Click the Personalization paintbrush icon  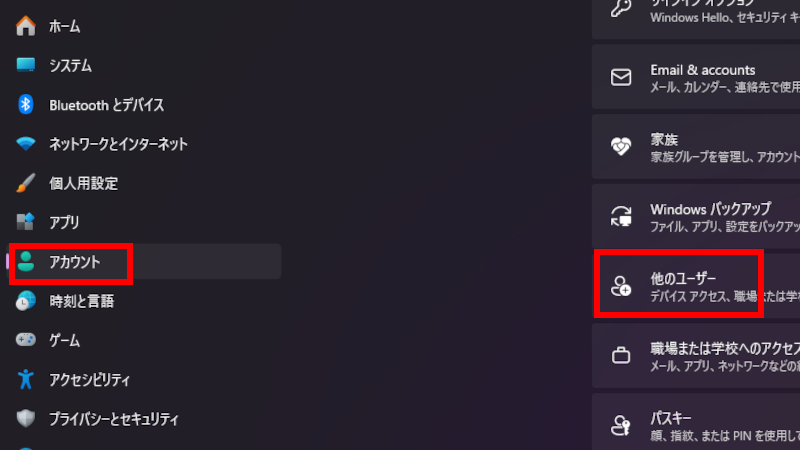[x=27, y=183]
